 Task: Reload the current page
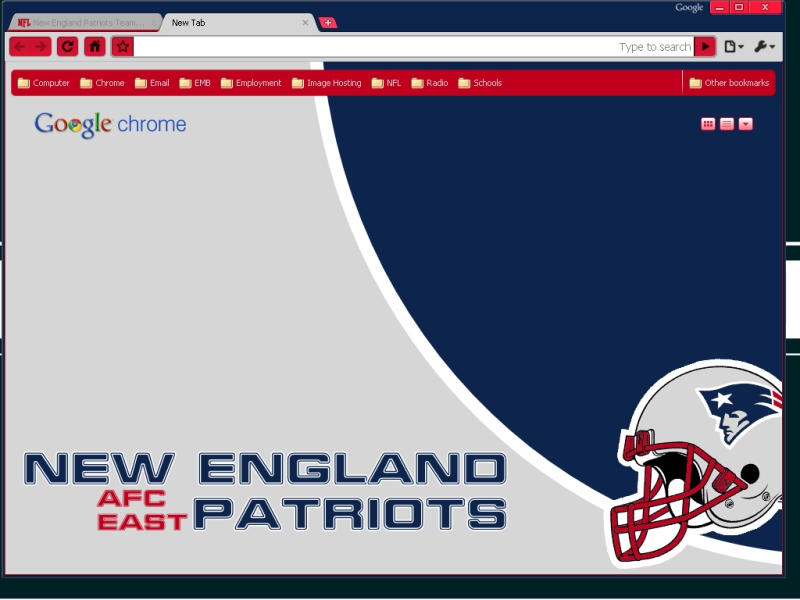pyautogui.click(x=66, y=45)
